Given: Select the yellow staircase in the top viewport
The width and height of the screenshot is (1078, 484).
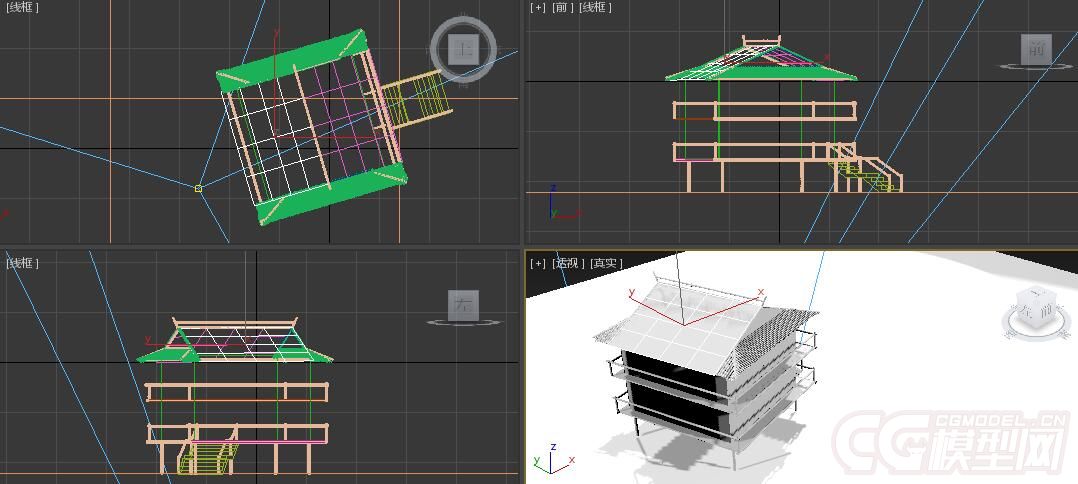Looking at the screenshot, I should [417, 99].
